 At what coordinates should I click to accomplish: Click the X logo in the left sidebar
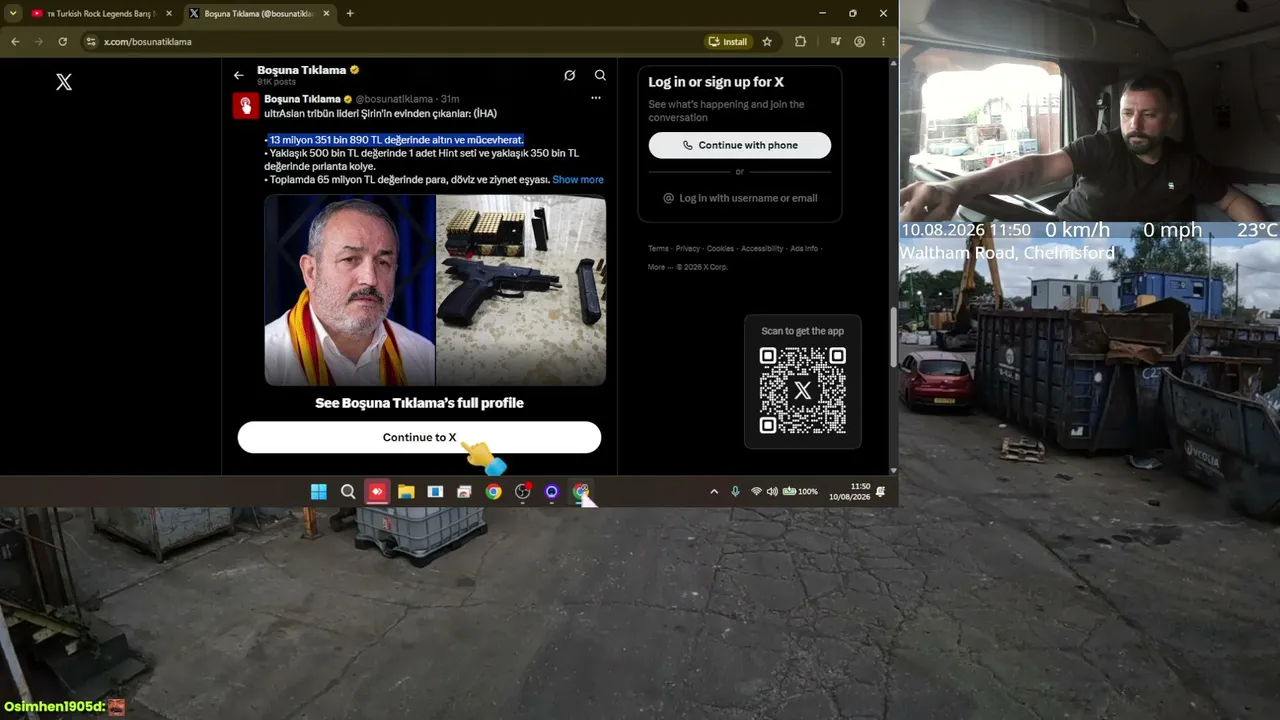(64, 82)
